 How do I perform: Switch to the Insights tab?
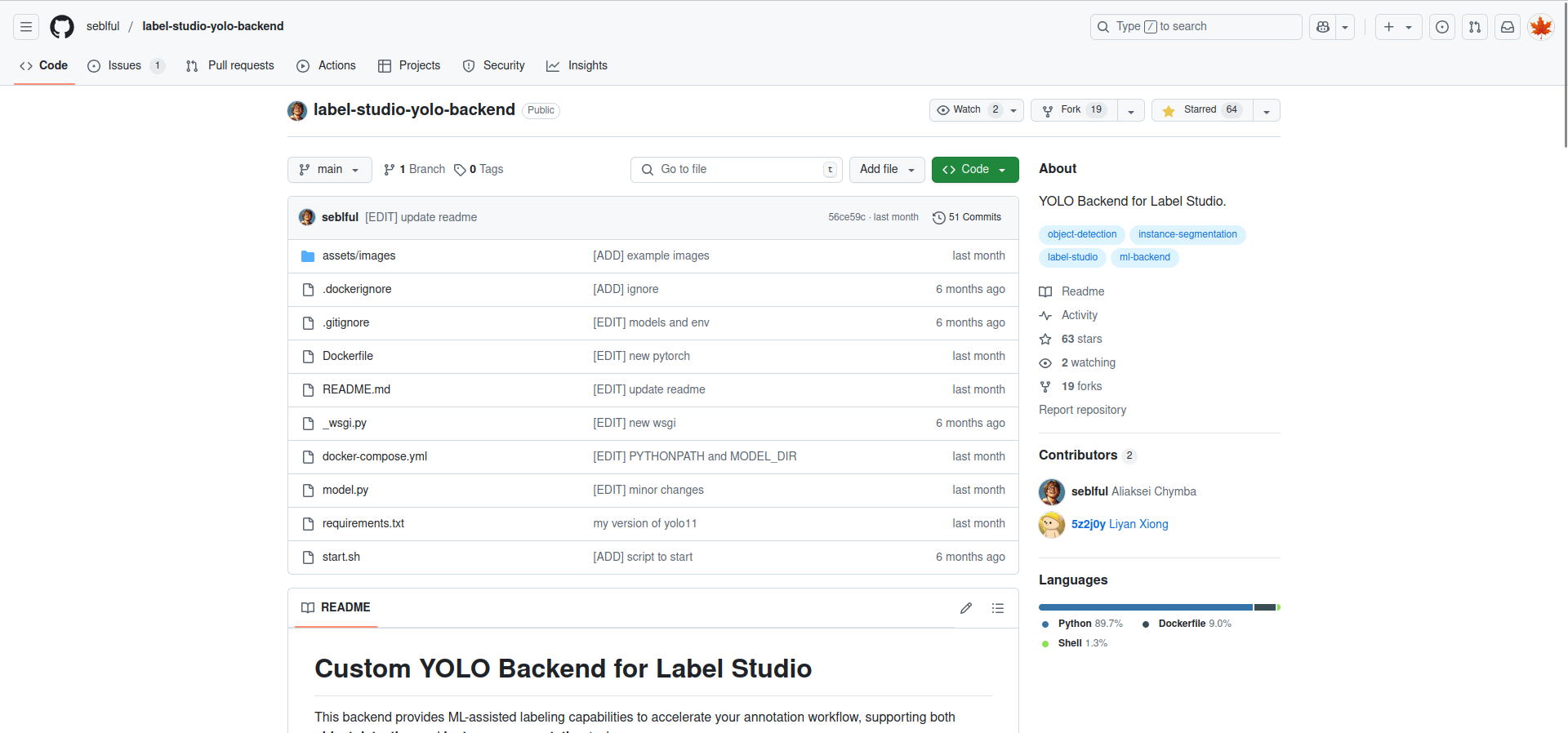[x=577, y=66]
